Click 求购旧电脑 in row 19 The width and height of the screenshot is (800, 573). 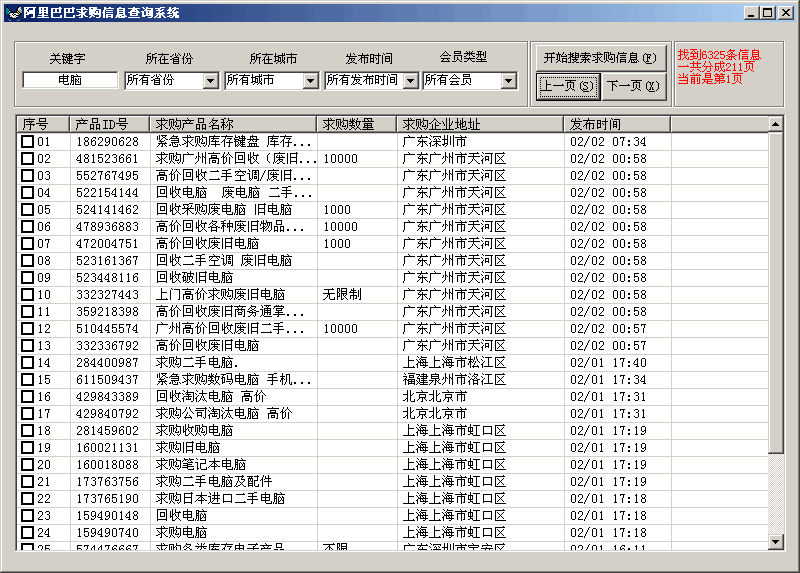click(188, 447)
